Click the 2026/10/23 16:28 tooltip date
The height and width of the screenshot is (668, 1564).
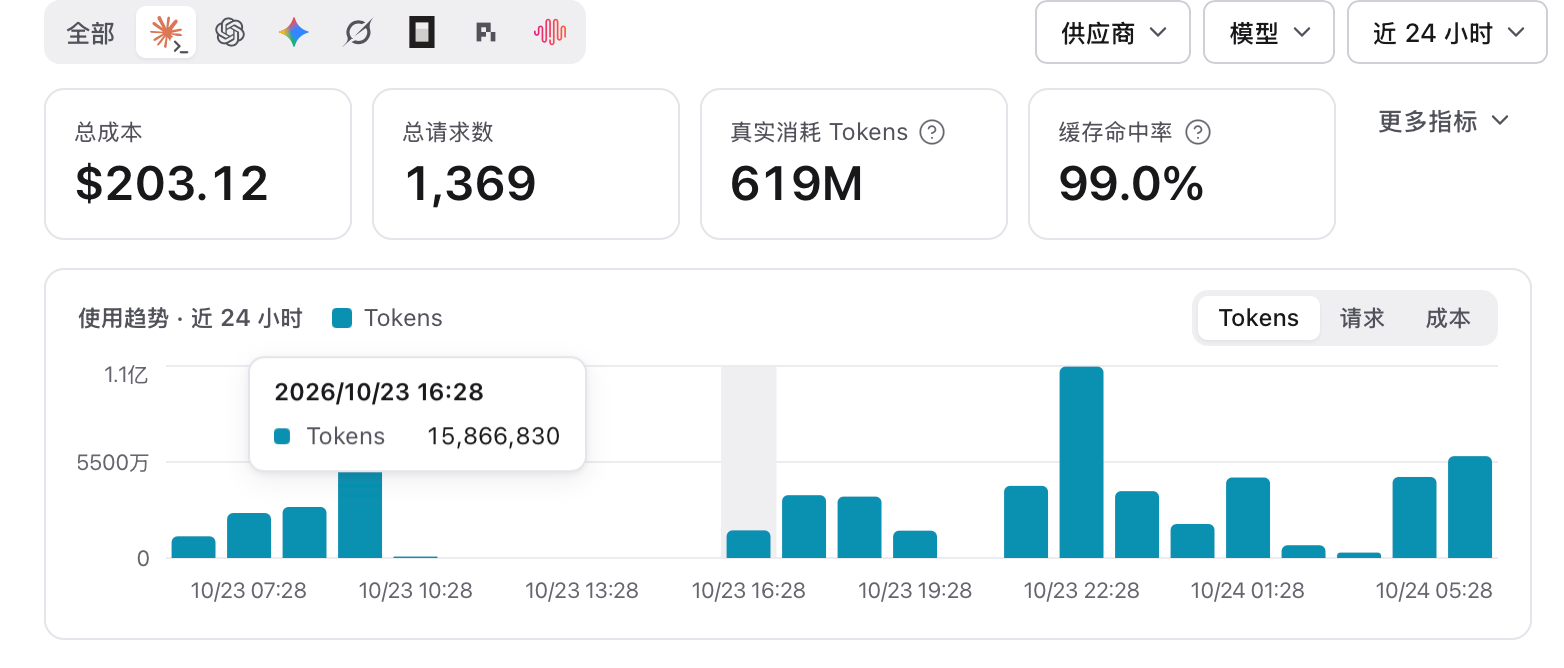[379, 392]
